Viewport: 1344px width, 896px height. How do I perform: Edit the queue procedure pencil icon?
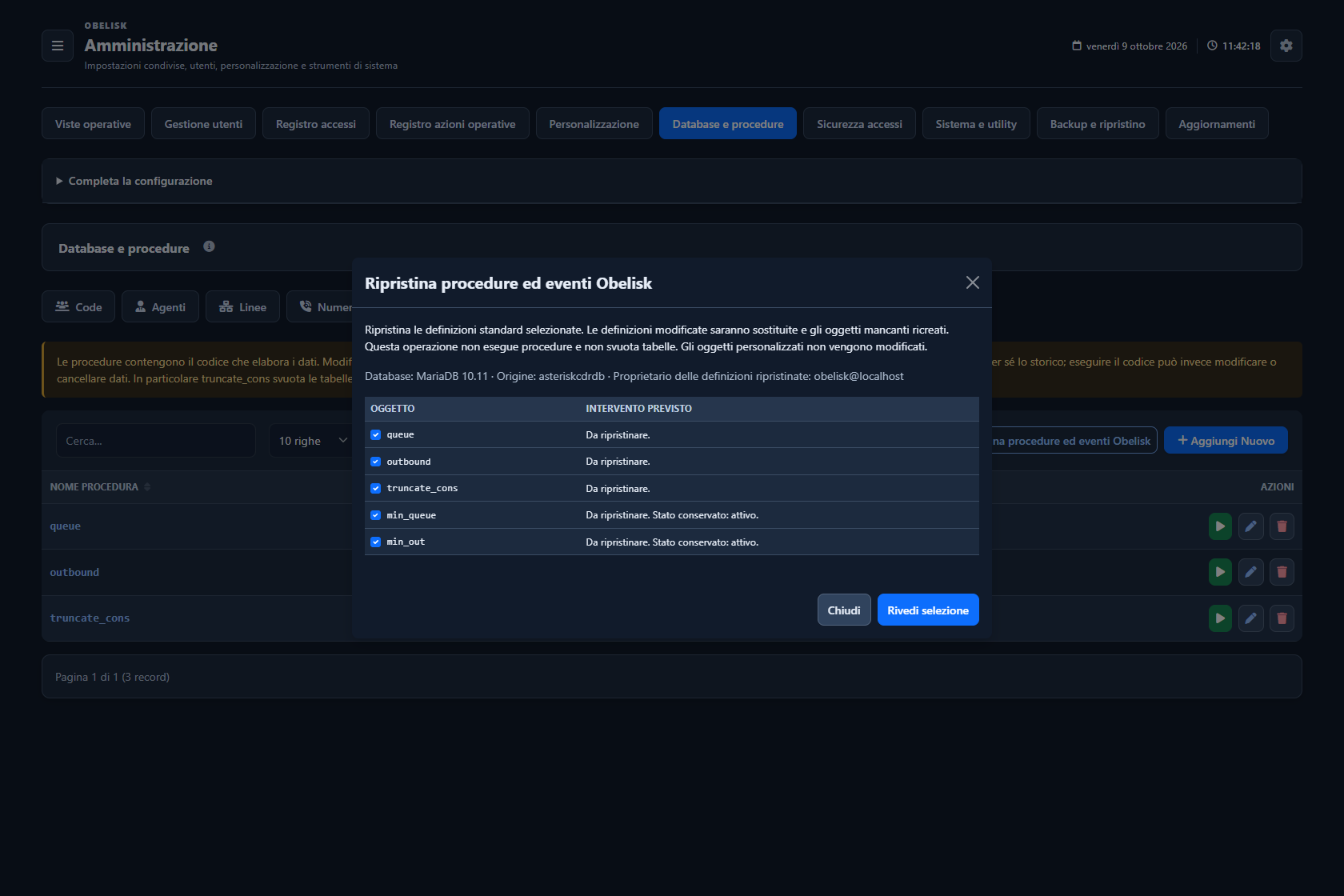pos(1251,526)
